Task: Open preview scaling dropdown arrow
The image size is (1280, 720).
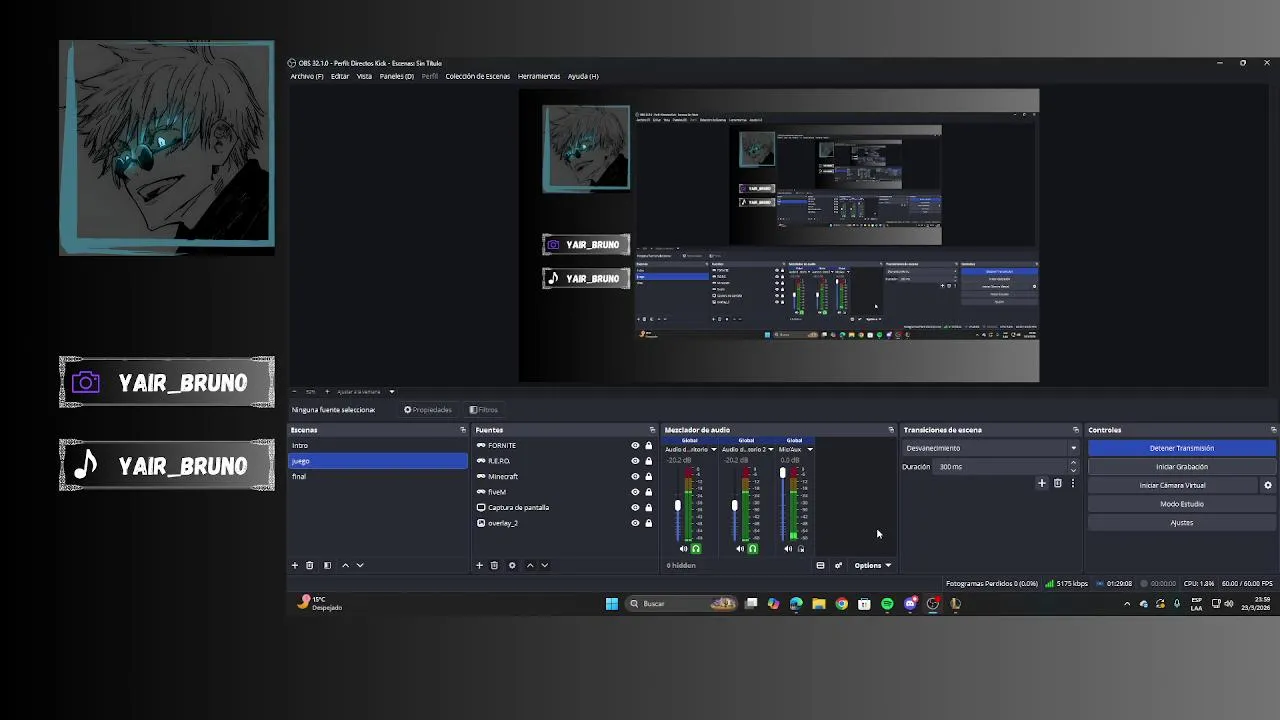Action: click(x=391, y=392)
